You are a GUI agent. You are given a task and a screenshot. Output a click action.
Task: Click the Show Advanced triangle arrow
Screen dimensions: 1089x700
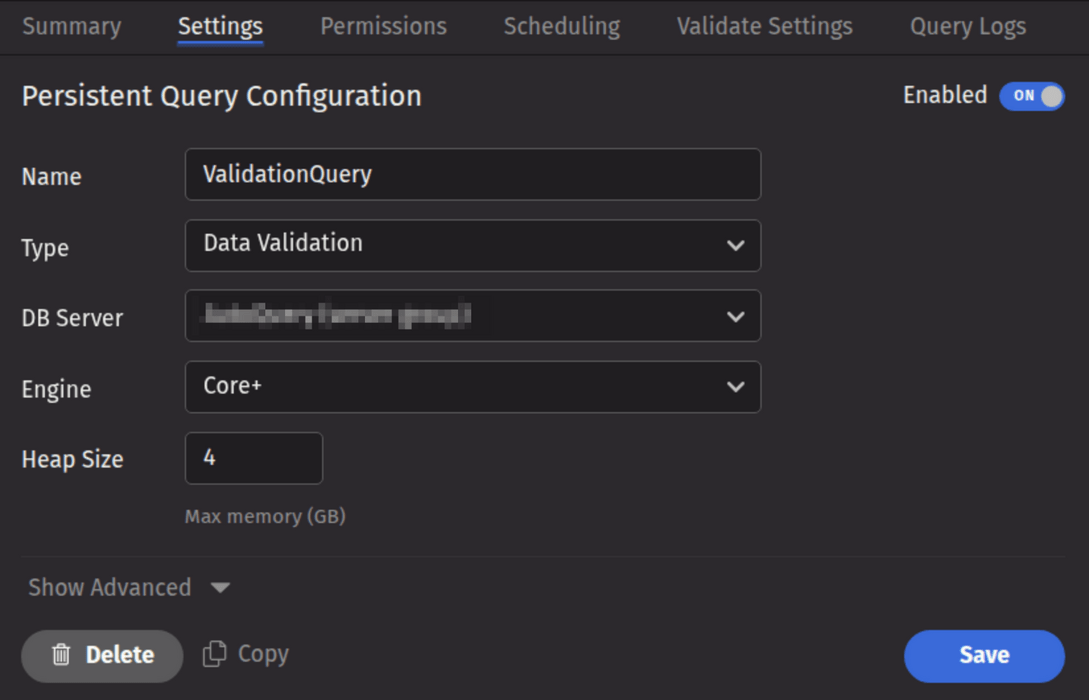point(221,588)
